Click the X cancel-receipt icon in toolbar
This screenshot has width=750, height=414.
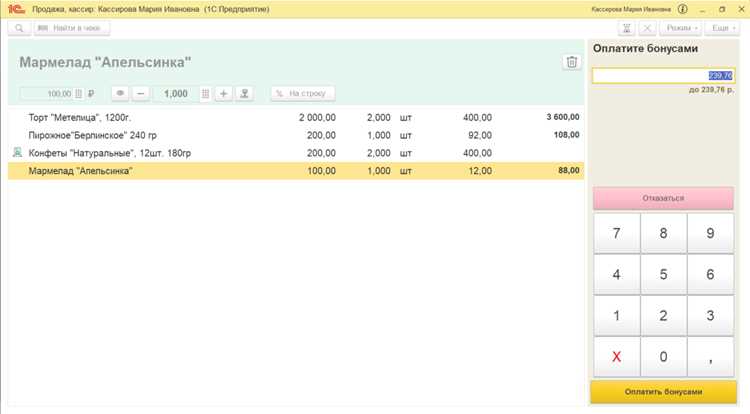point(647,28)
